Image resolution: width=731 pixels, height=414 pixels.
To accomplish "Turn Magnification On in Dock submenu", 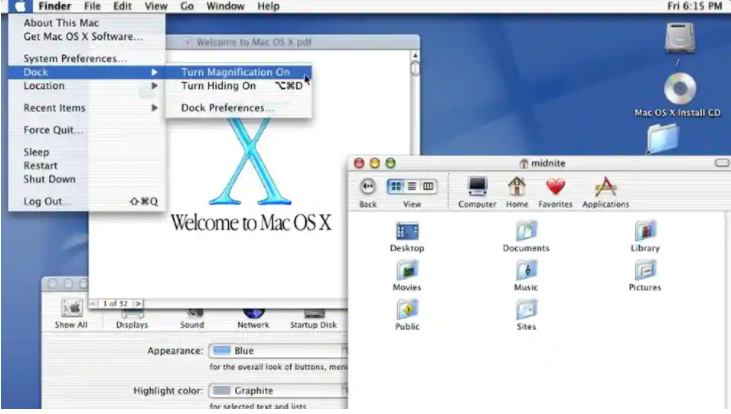I will click(x=235, y=72).
